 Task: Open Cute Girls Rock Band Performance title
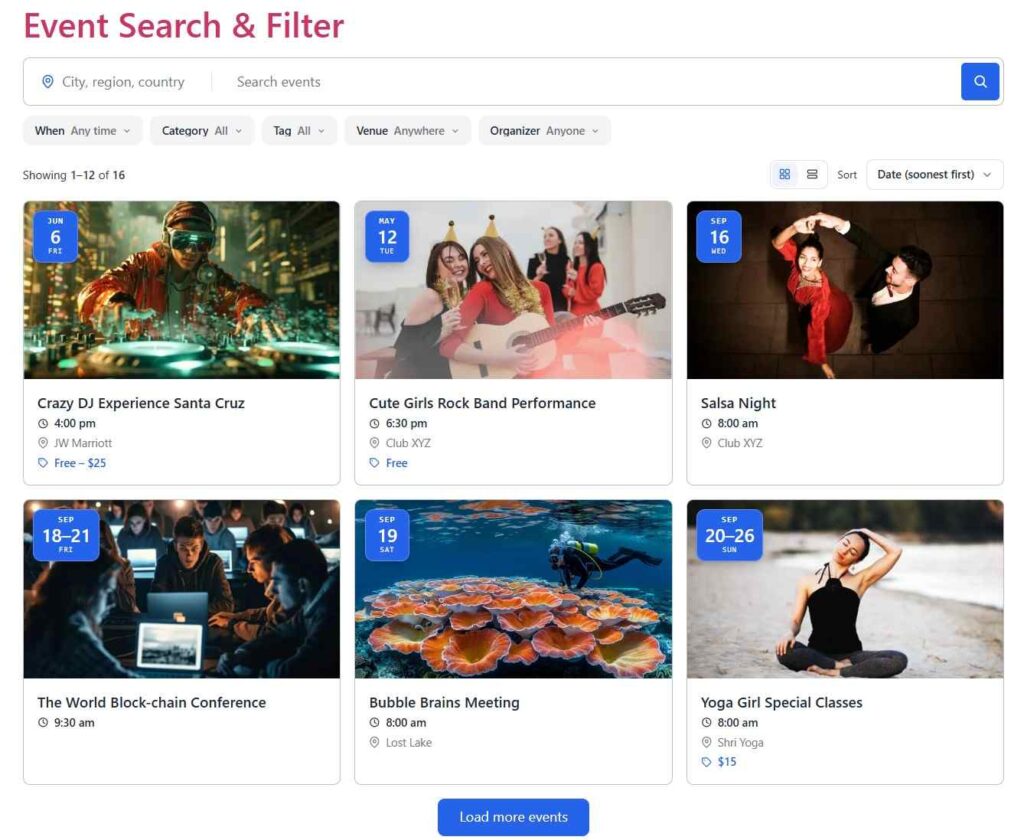click(x=482, y=403)
